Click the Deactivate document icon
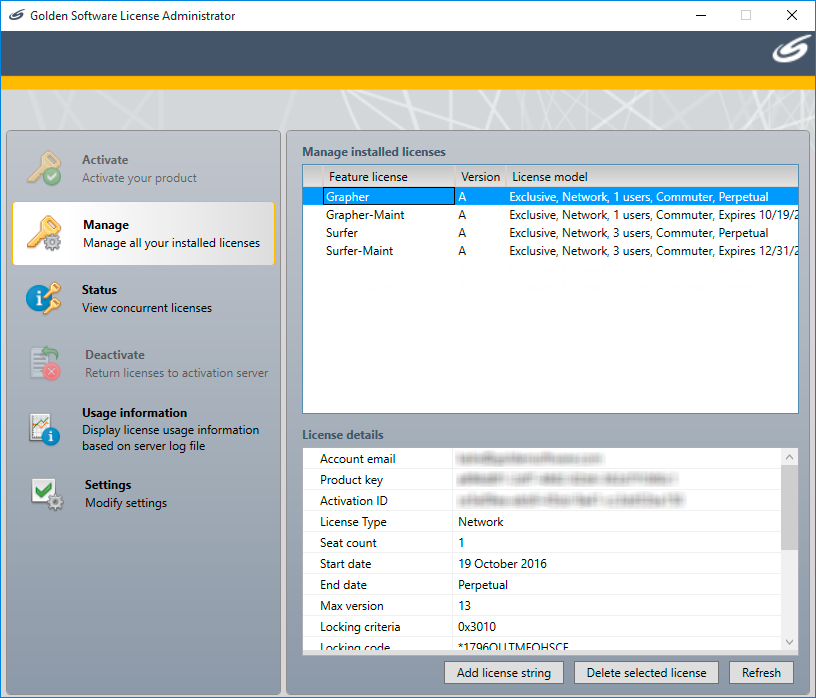This screenshot has height=698, width=816. click(x=45, y=363)
